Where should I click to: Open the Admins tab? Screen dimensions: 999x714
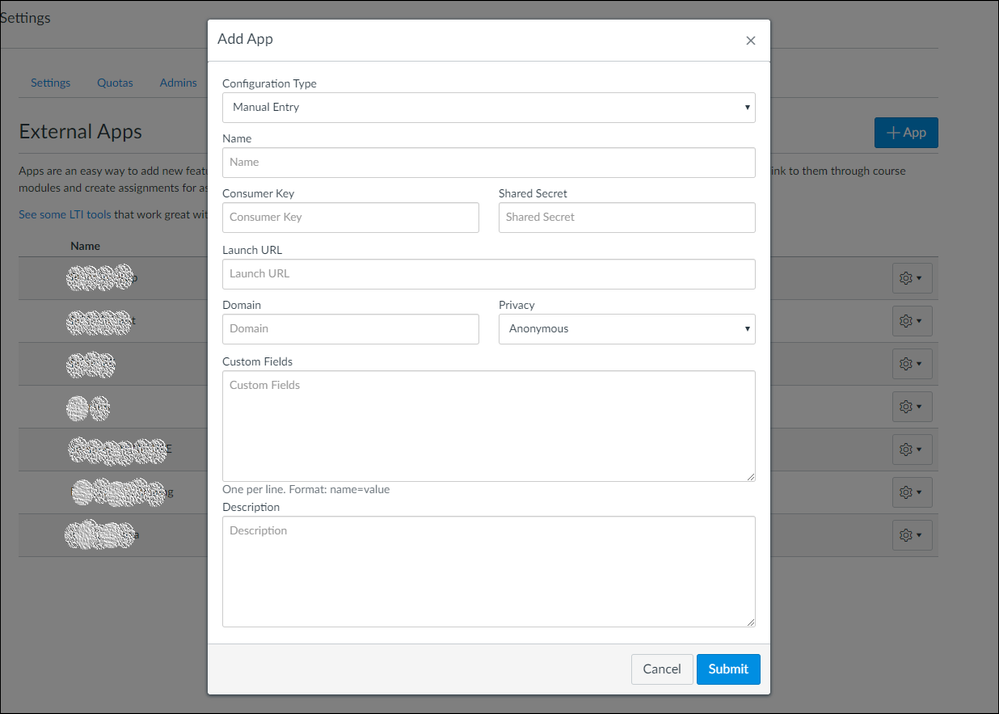(x=178, y=83)
